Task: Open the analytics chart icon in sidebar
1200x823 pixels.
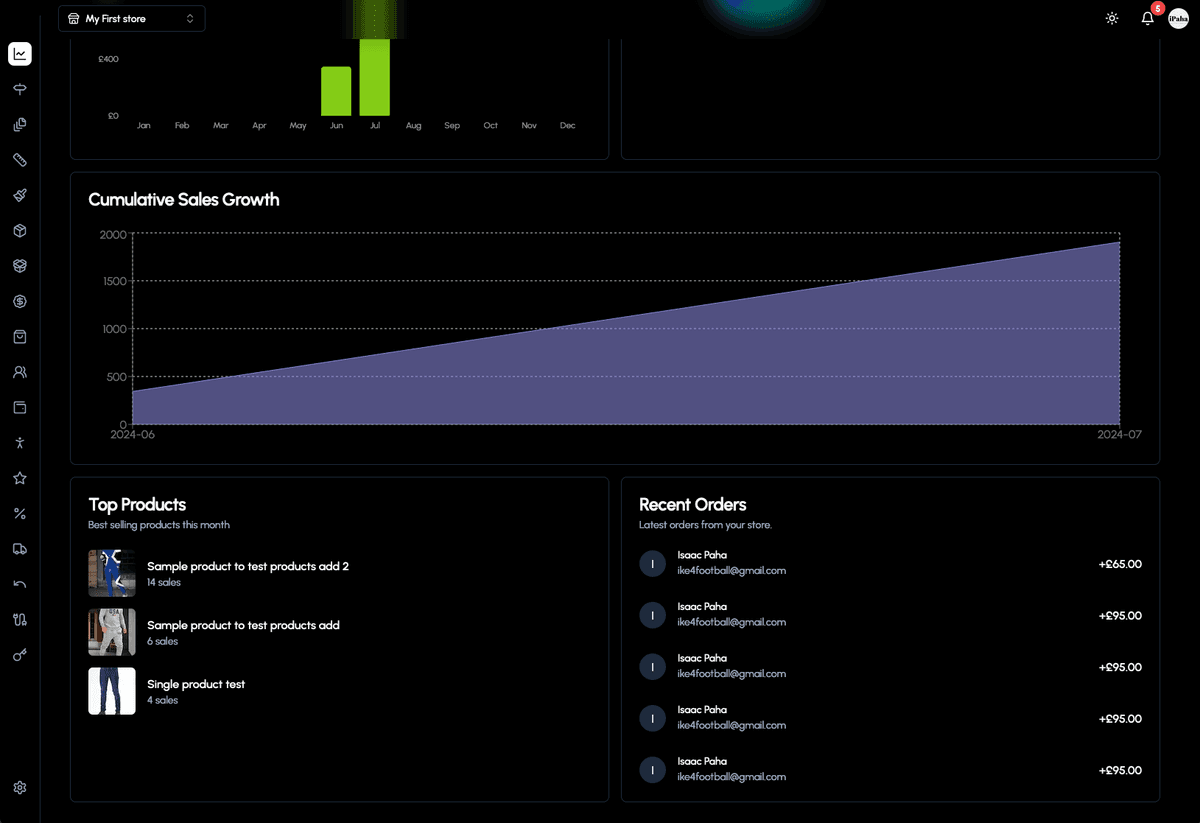Action: coord(20,54)
